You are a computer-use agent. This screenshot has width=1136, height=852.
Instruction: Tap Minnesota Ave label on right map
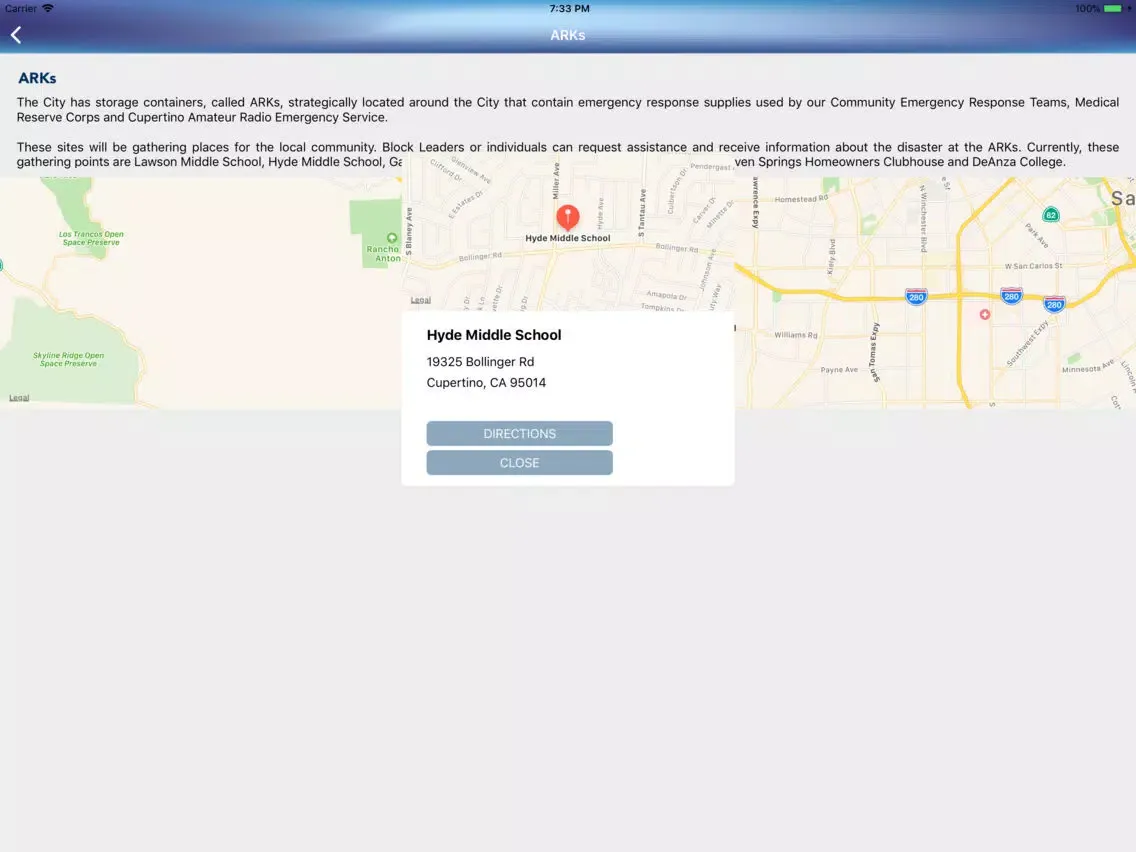(1087, 367)
